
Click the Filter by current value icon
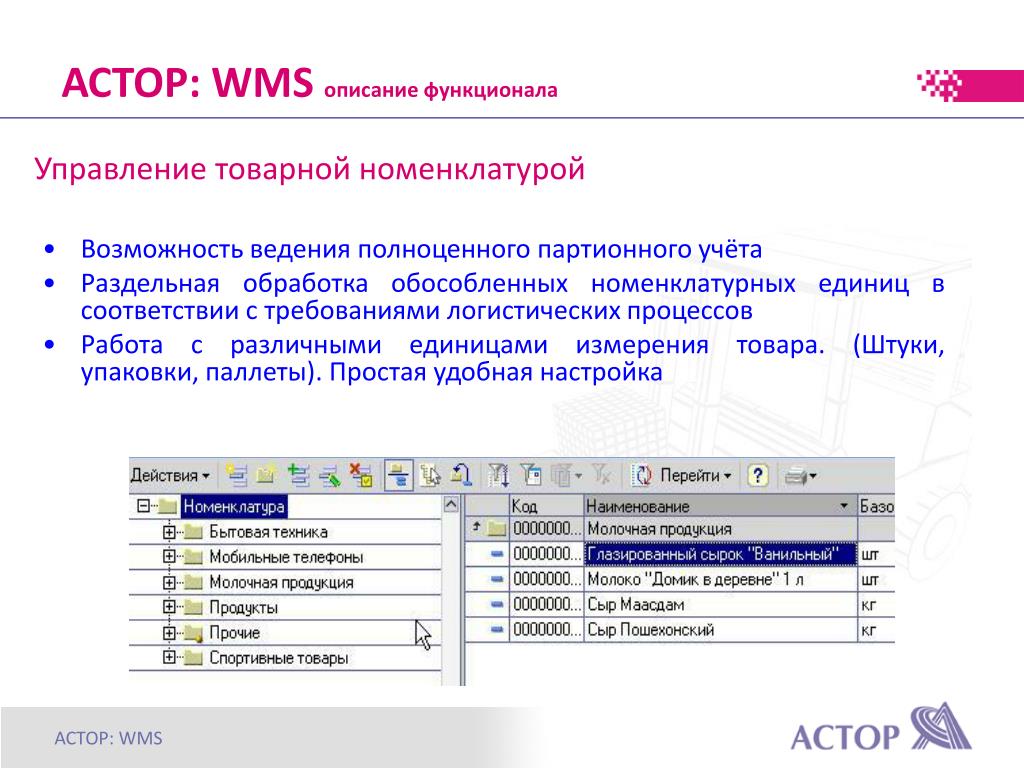530,475
